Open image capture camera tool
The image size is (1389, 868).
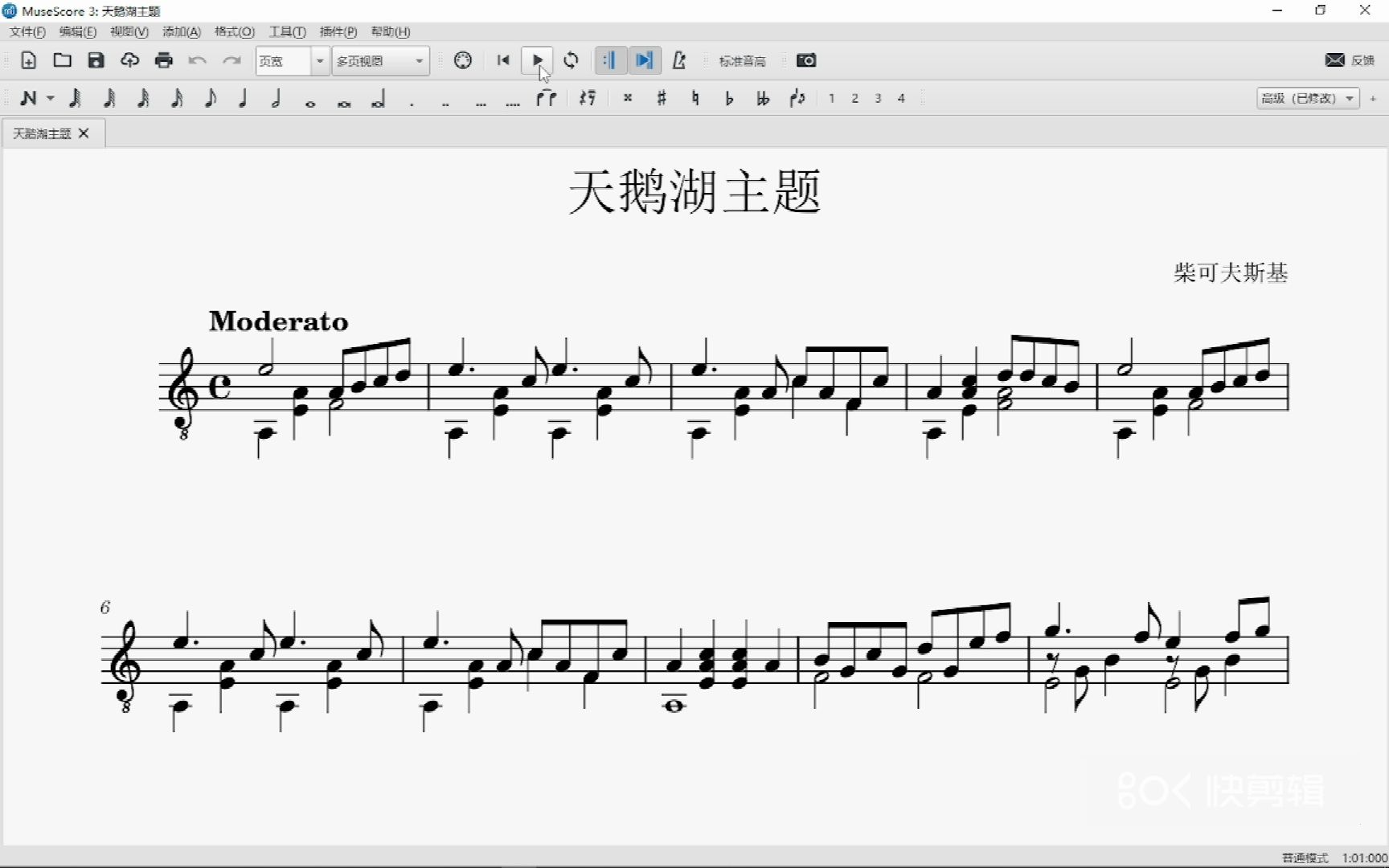[806, 60]
